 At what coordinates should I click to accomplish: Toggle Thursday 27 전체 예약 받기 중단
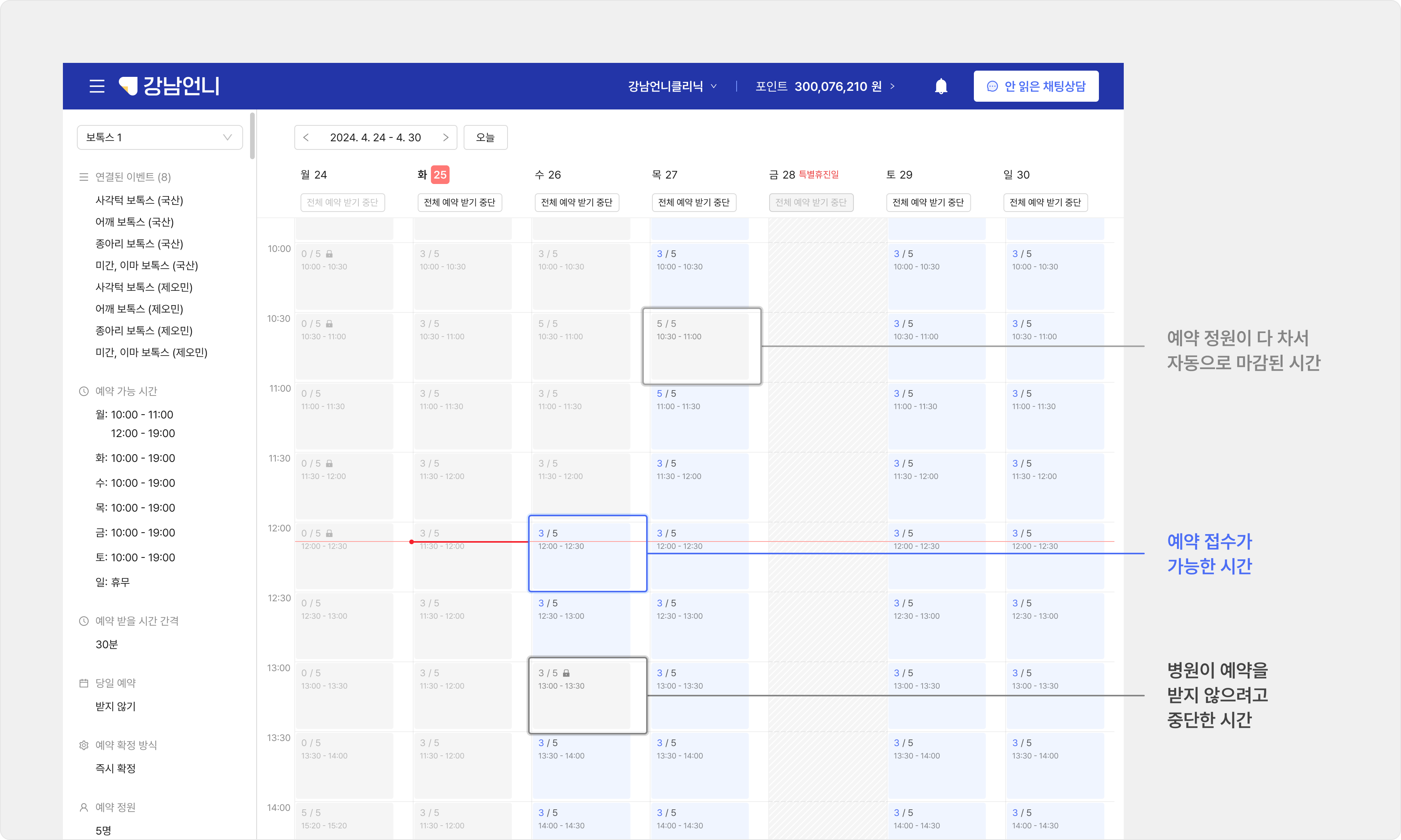[x=694, y=203]
